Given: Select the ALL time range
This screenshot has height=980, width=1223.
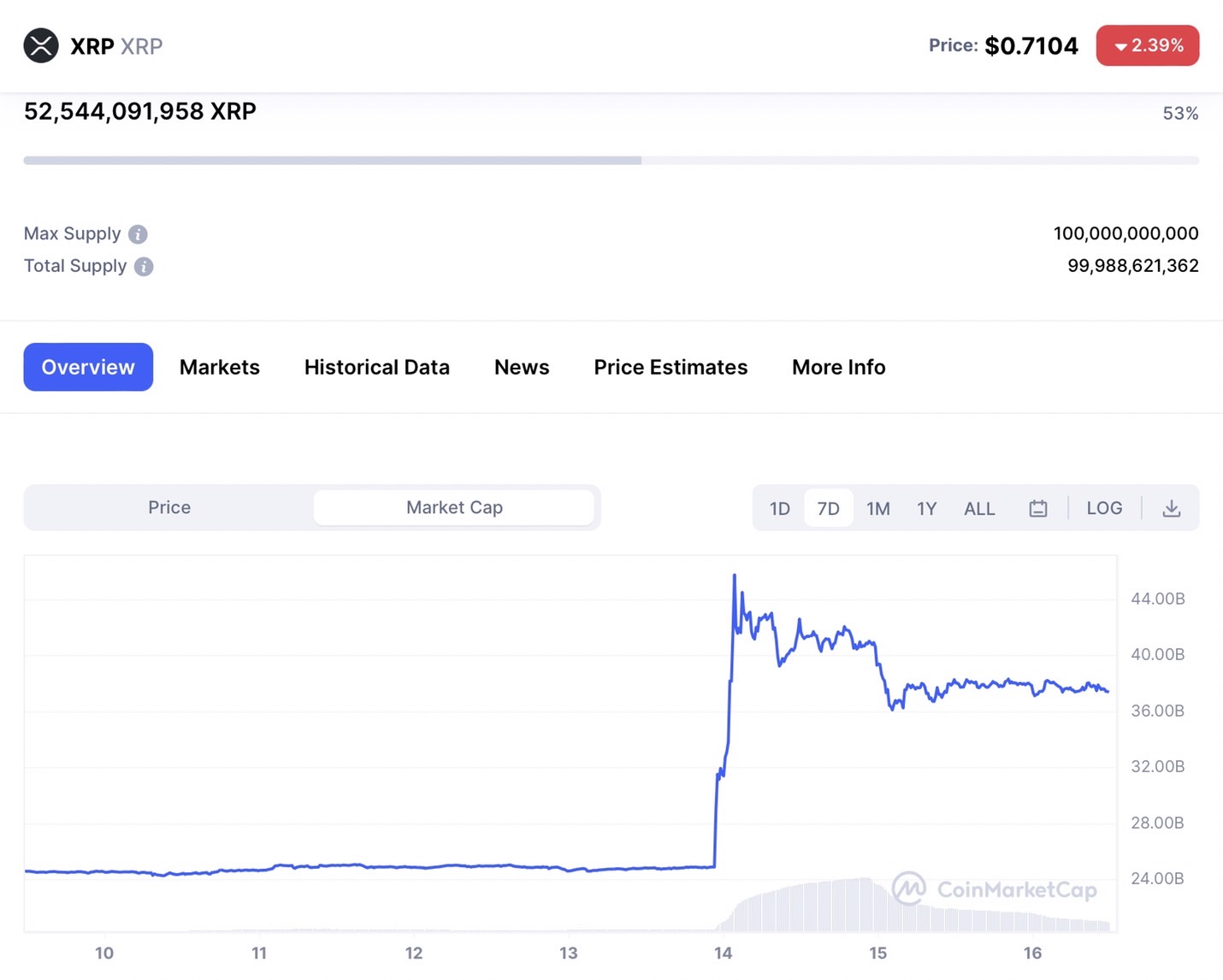Looking at the screenshot, I should (x=979, y=509).
